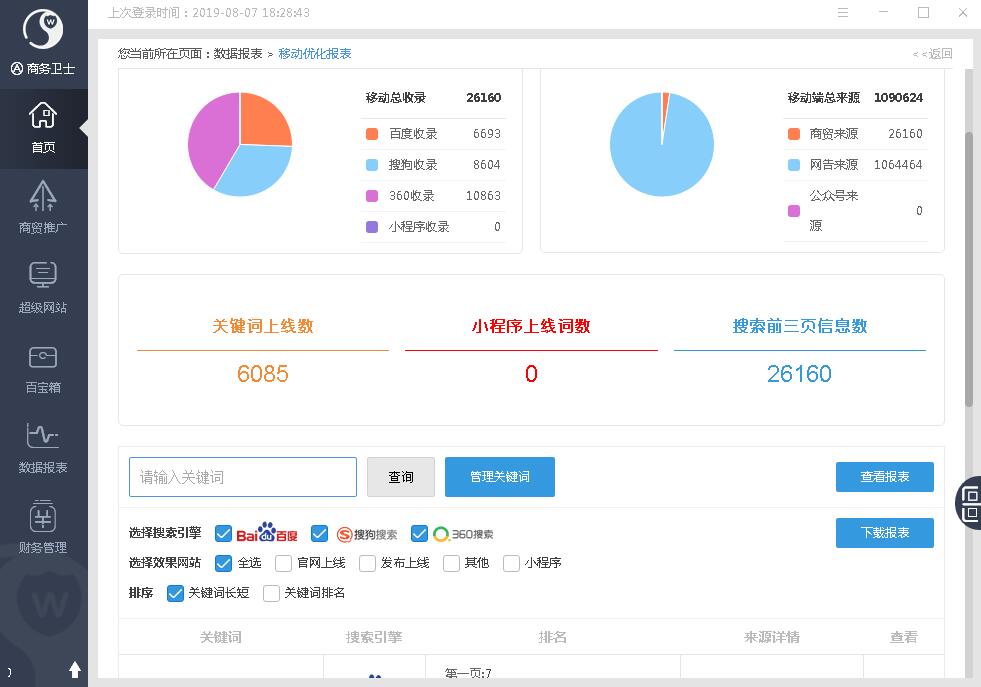Toggle the 360搜索 engine checkbox
Screen dimensions: 981x687
point(420,534)
